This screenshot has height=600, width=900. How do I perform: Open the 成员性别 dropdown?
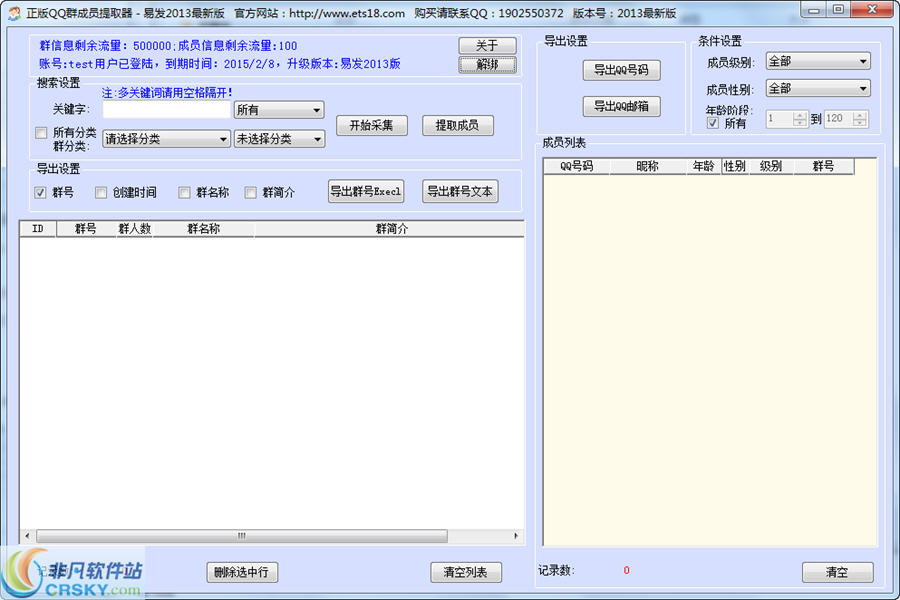[x=818, y=88]
